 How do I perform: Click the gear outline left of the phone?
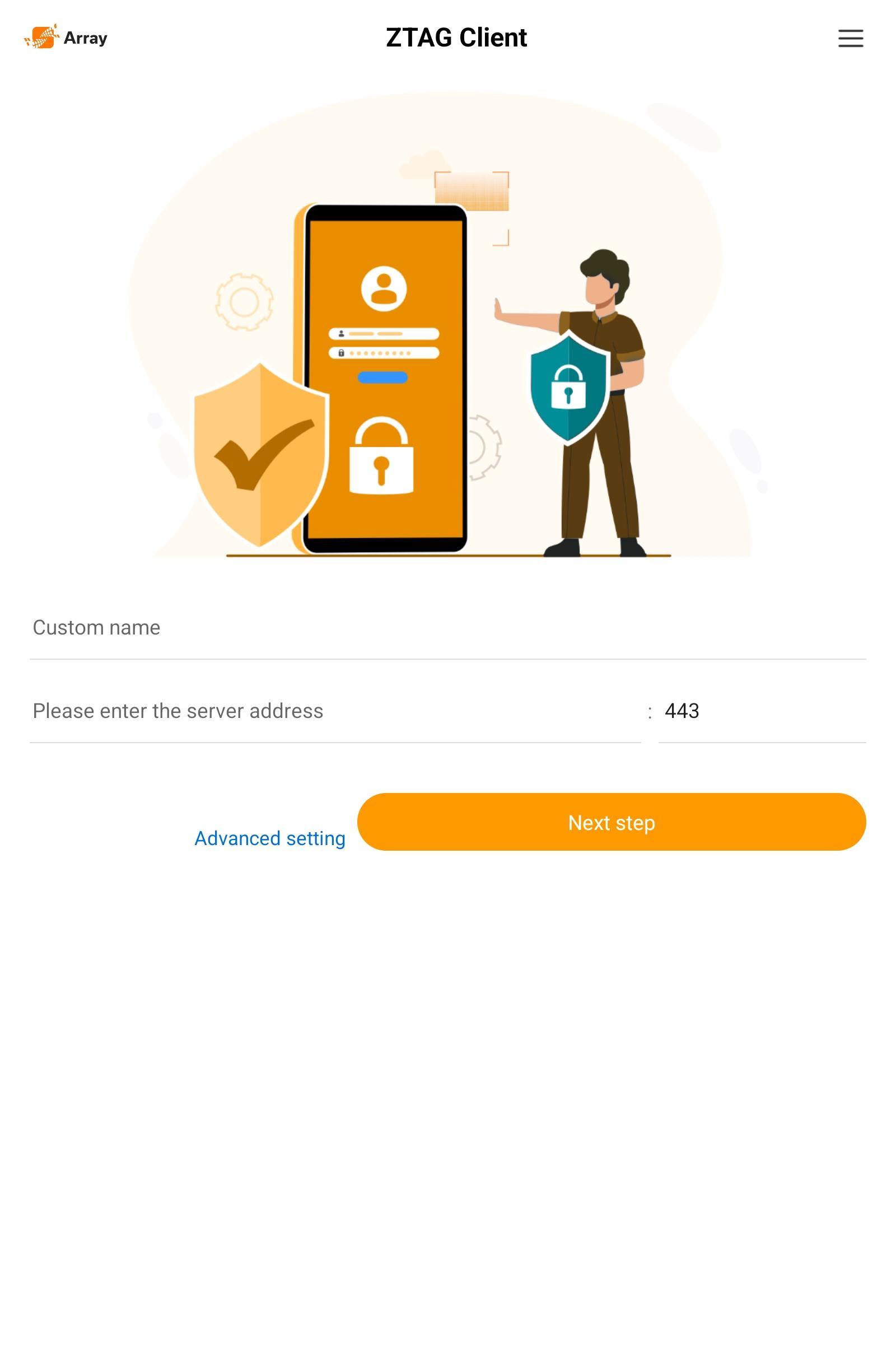244,302
